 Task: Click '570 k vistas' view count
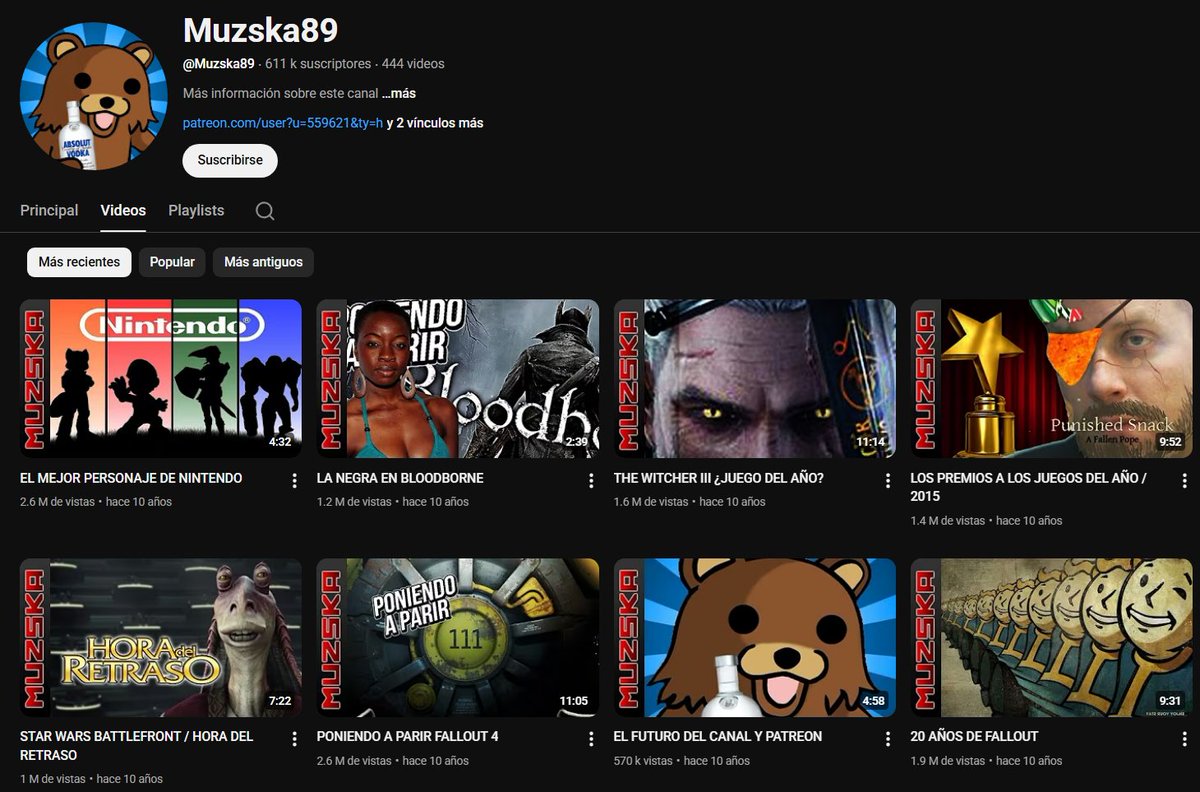click(643, 761)
